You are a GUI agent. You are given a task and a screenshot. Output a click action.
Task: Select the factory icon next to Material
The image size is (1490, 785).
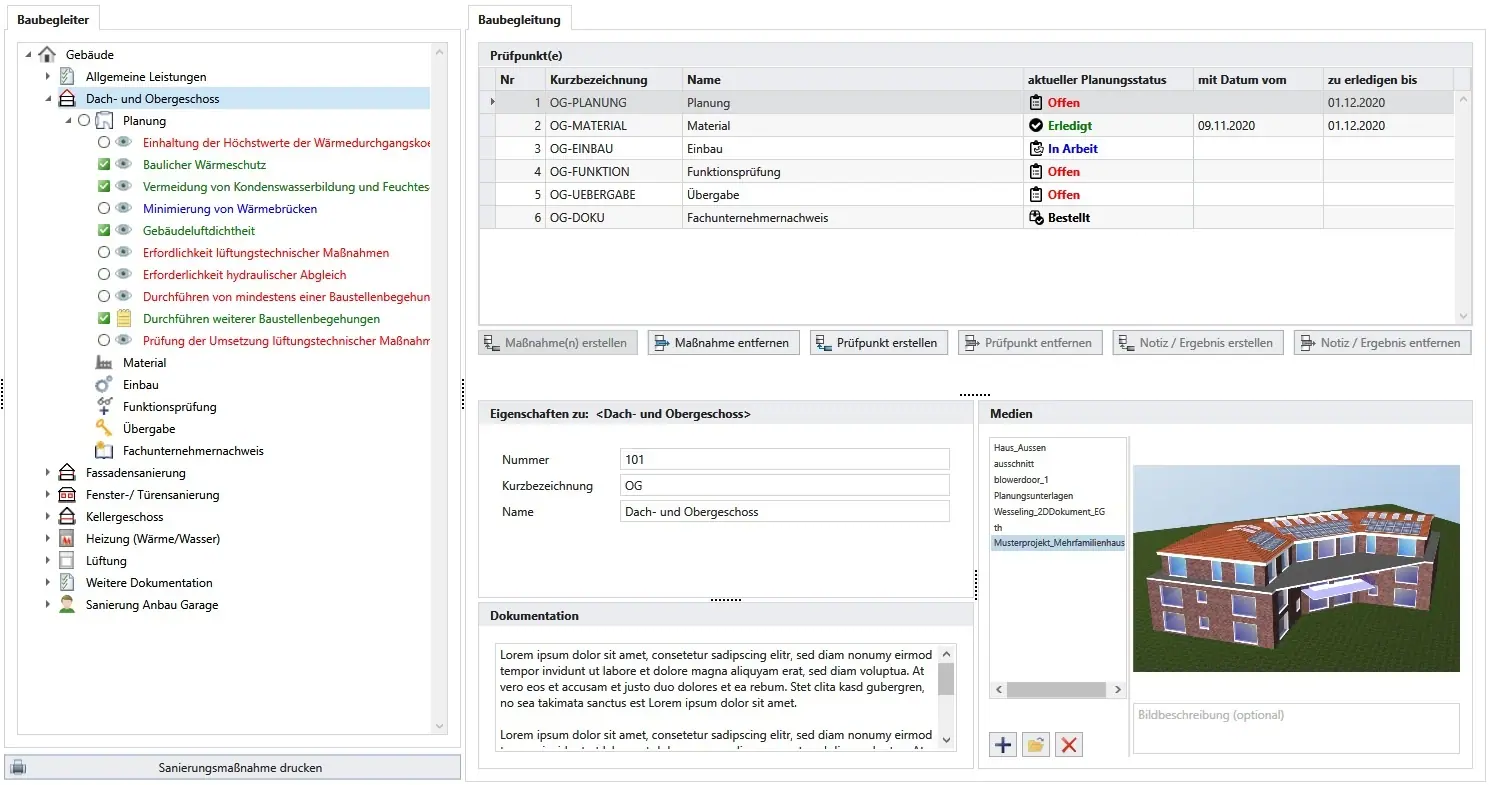click(104, 363)
